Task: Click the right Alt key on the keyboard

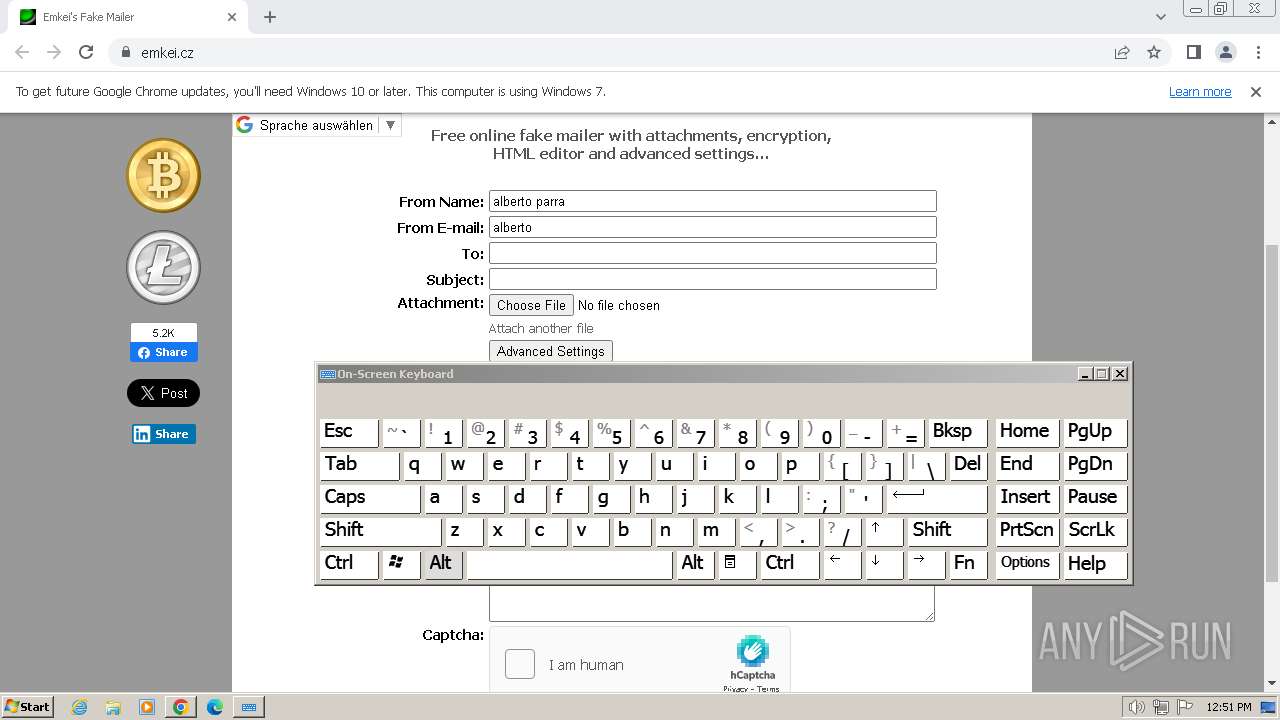Action: click(x=696, y=563)
